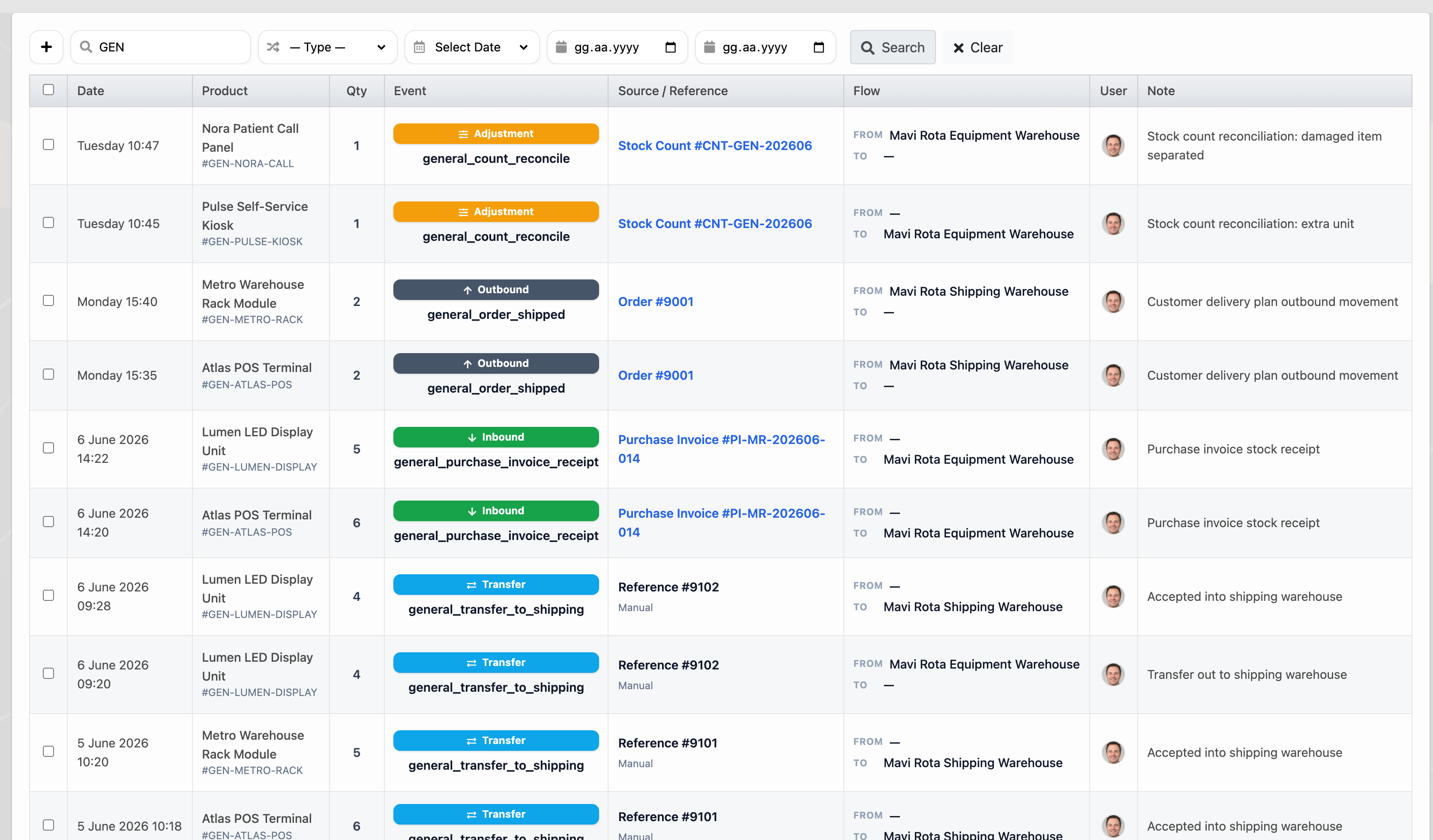1433x840 pixels.
Task: Check the 6 June 2026 14:20 row checkbox
Action: pyautogui.click(x=48, y=522)
